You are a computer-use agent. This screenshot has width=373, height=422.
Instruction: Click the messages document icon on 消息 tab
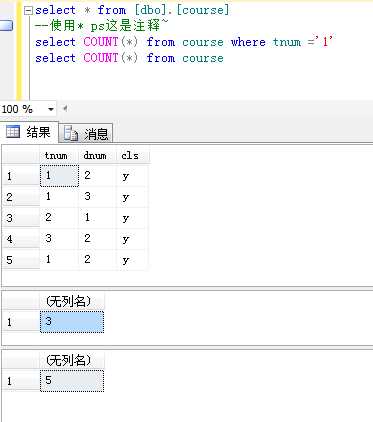(71, 134)
